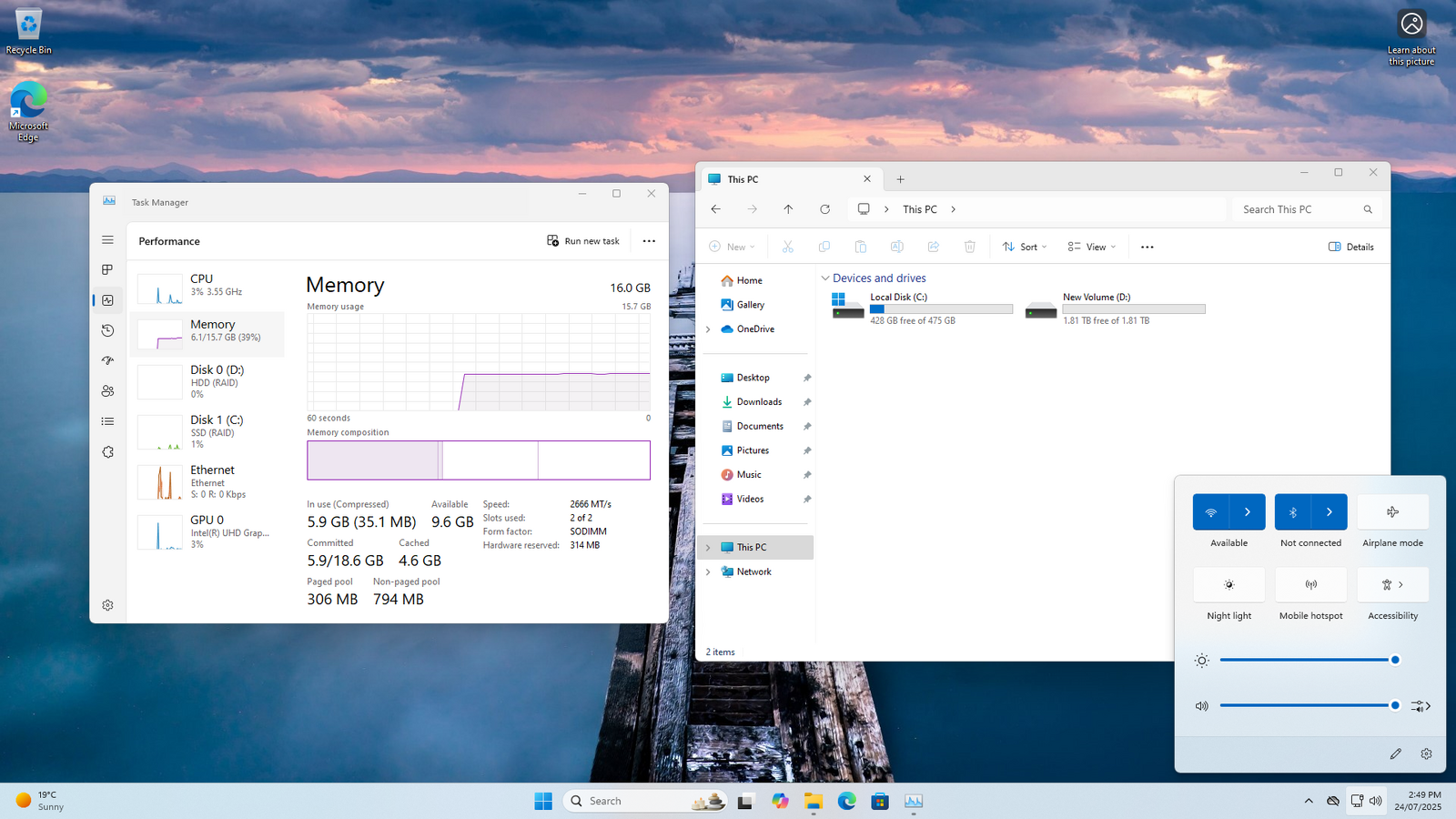Toggle the Details pane button
Image resolution: width=1456 pixels, height=819 pixels.
tap(1351, 247)
